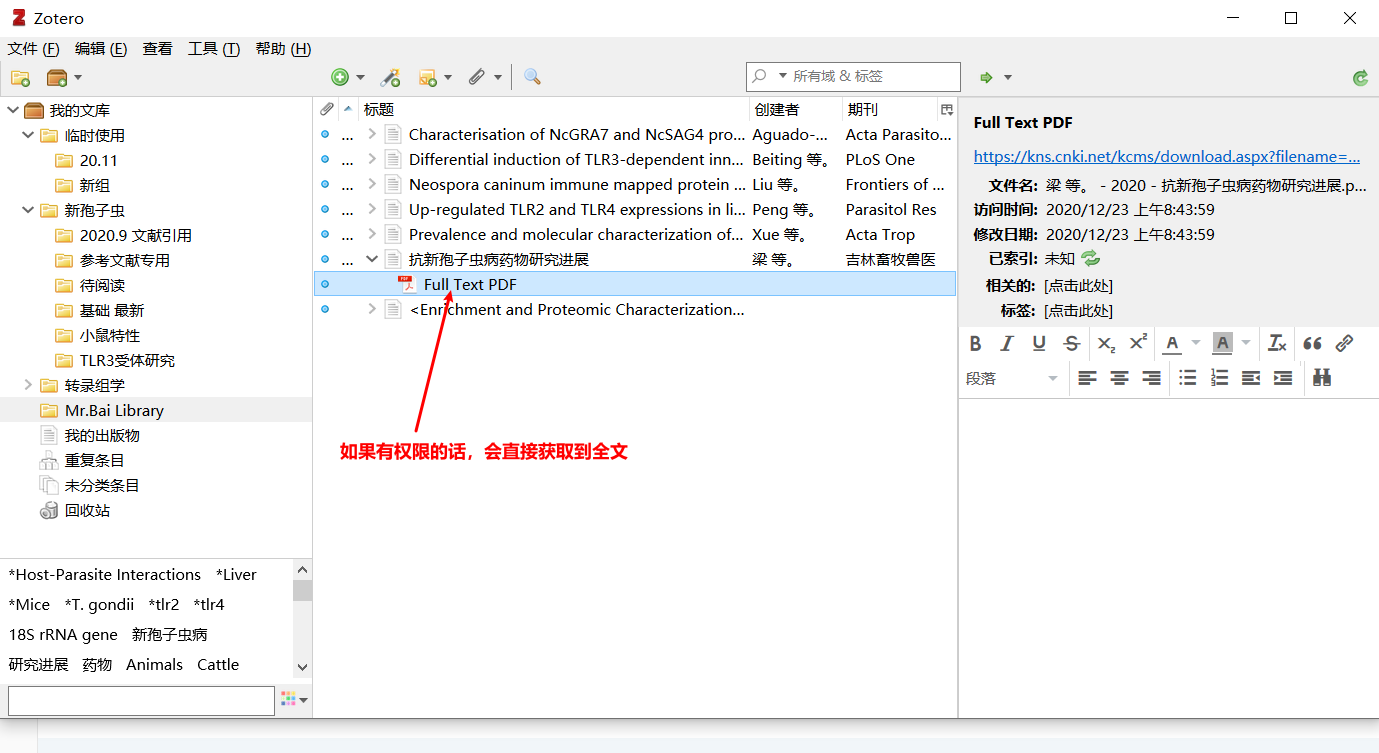1379x753 pixels.
Task: Open the 段落 paragraph format dropdown
Action: click(x=1012, y=378)
